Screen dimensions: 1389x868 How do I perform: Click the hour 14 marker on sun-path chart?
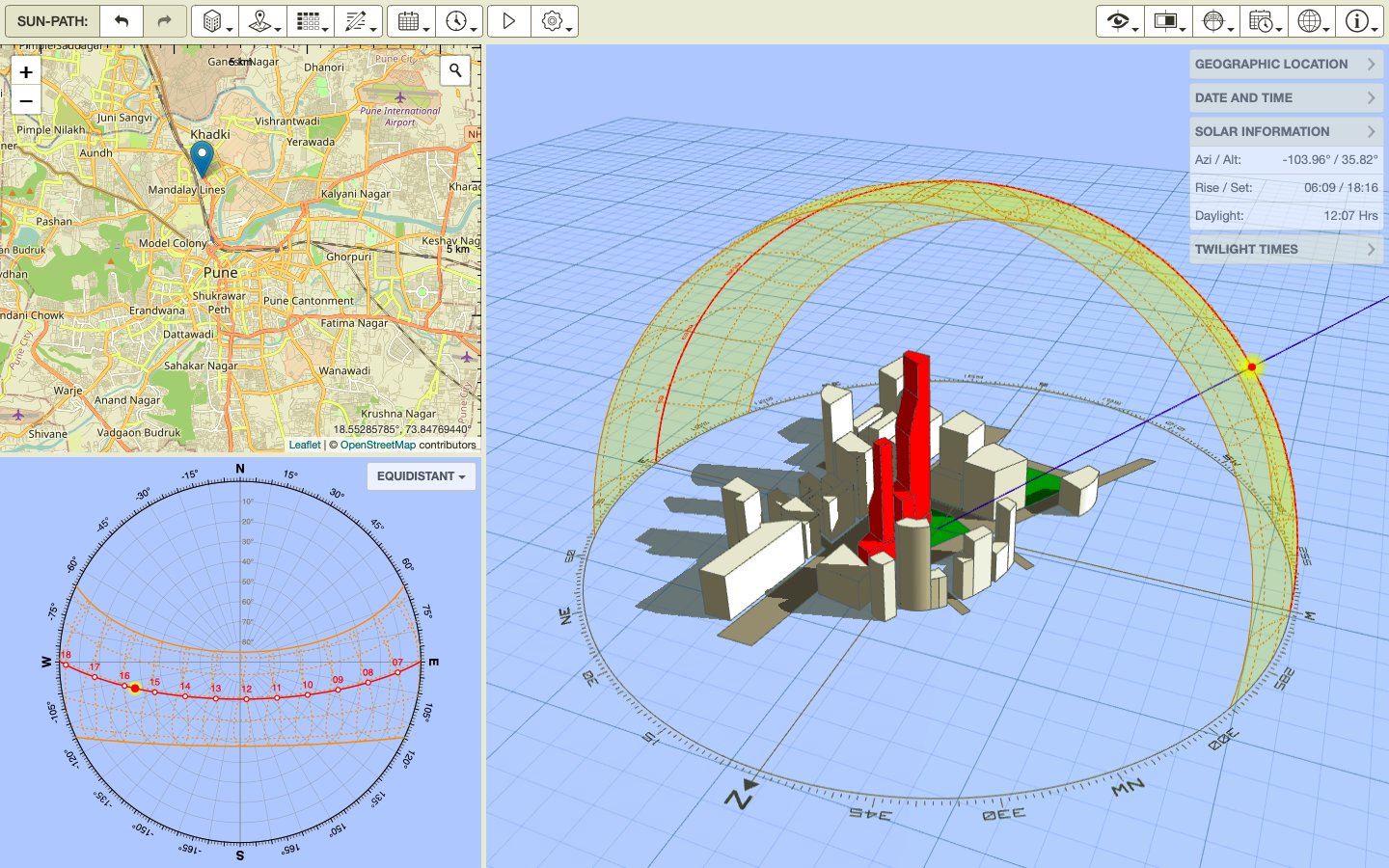[185, 696]
